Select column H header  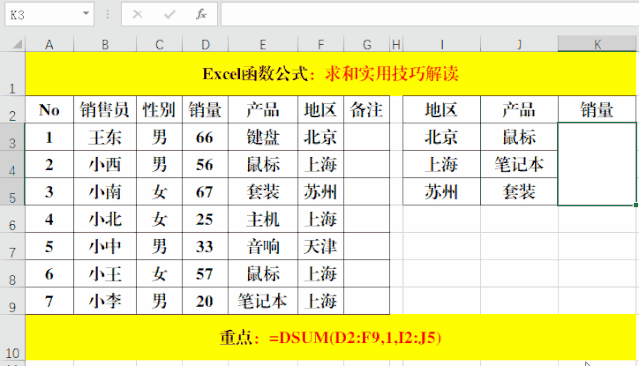click(x=396, y=44)
